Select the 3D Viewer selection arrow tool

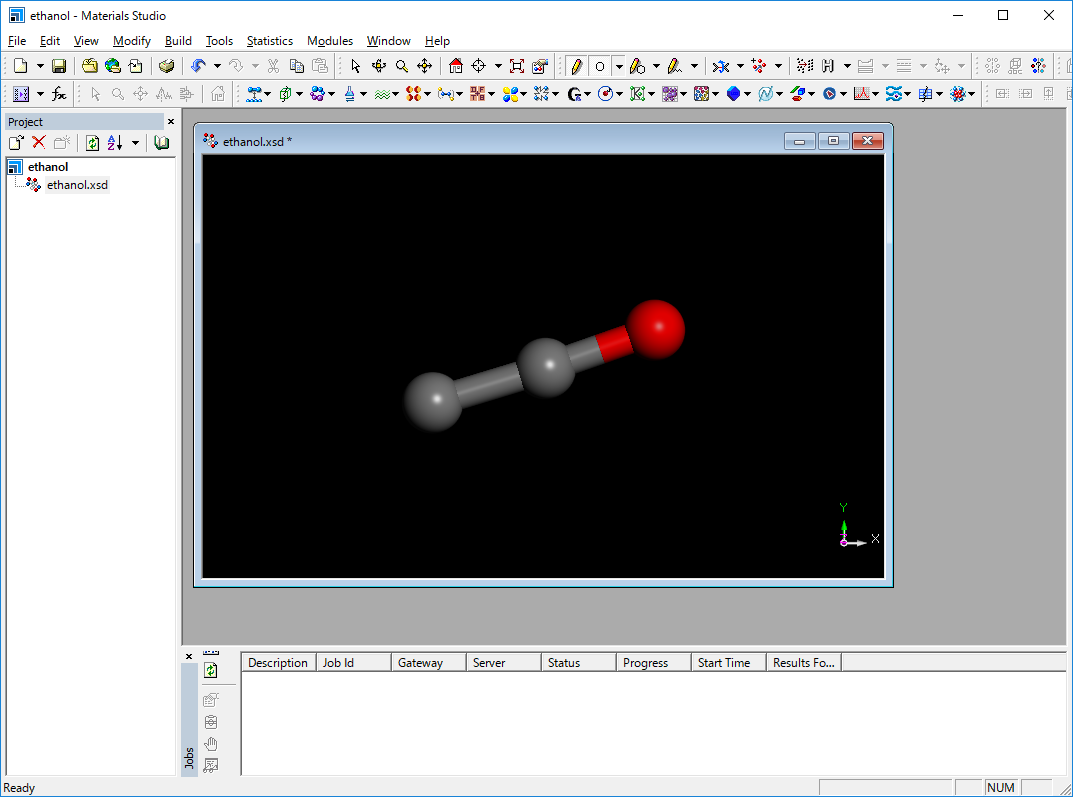point(355,66)
